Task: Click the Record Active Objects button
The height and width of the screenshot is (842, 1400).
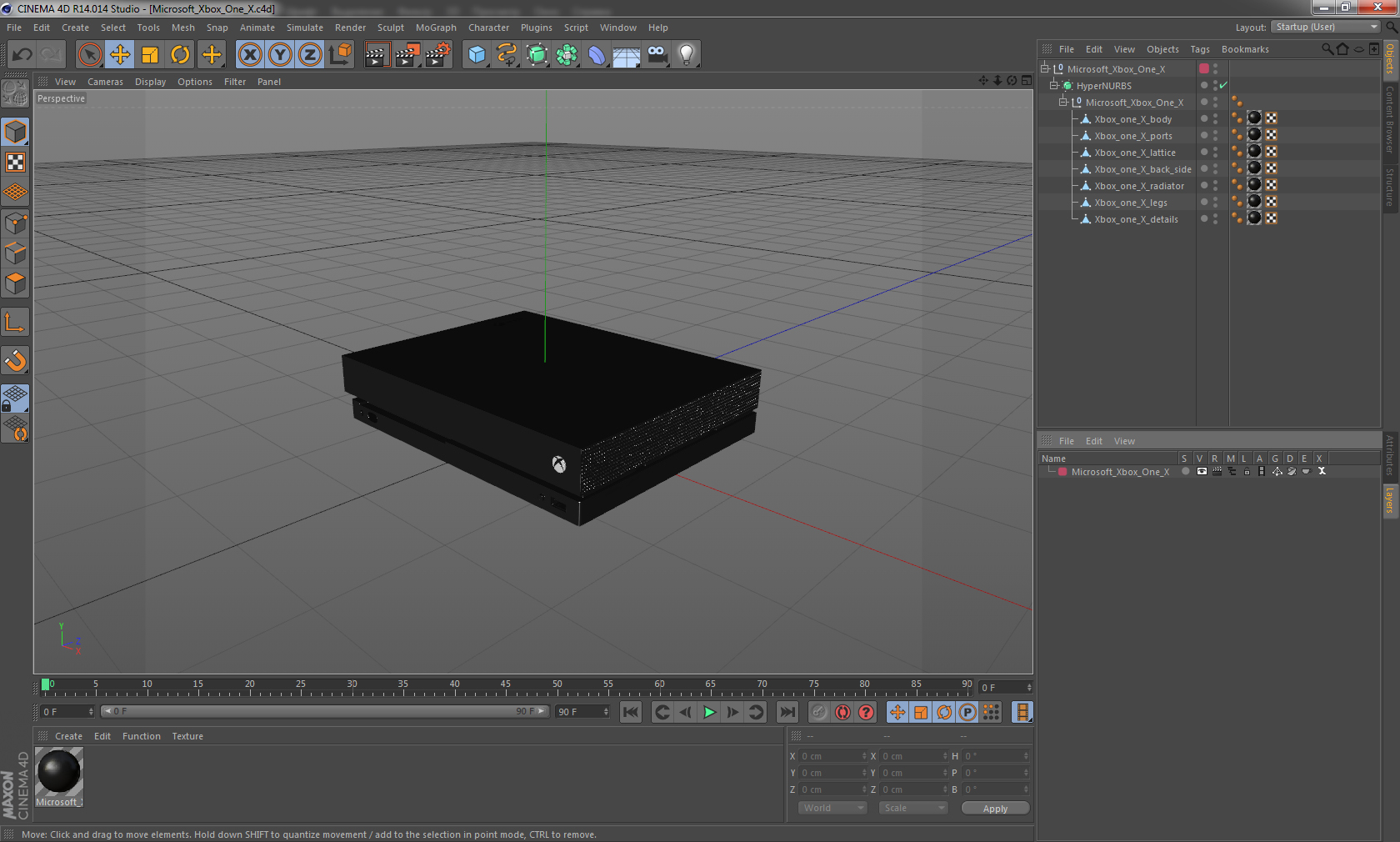Action: pos(819,712)
